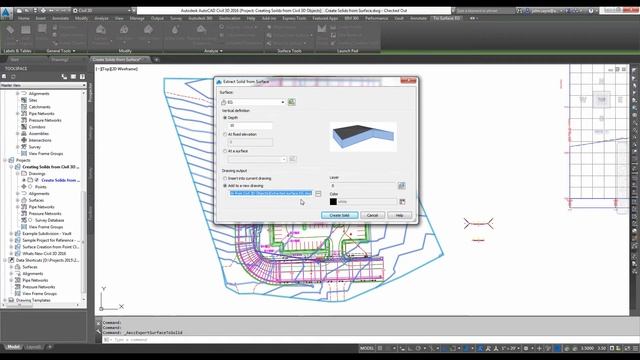Select Creating Solids from Civil 3D project
Image resolution: width=640 pixels, height=360 pixels.
tap(51, 167)
